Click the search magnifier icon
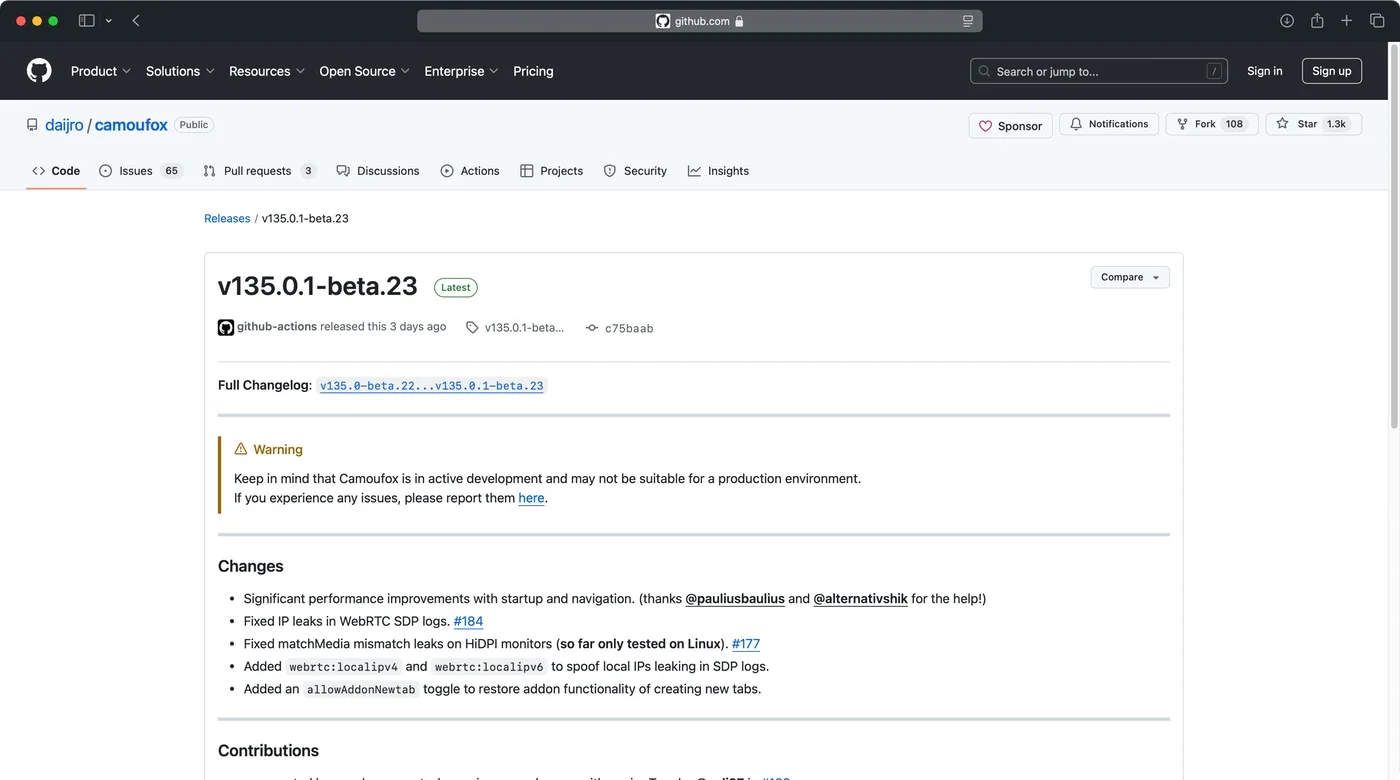This screenshot has width=1400, height=780. point(985,71)
